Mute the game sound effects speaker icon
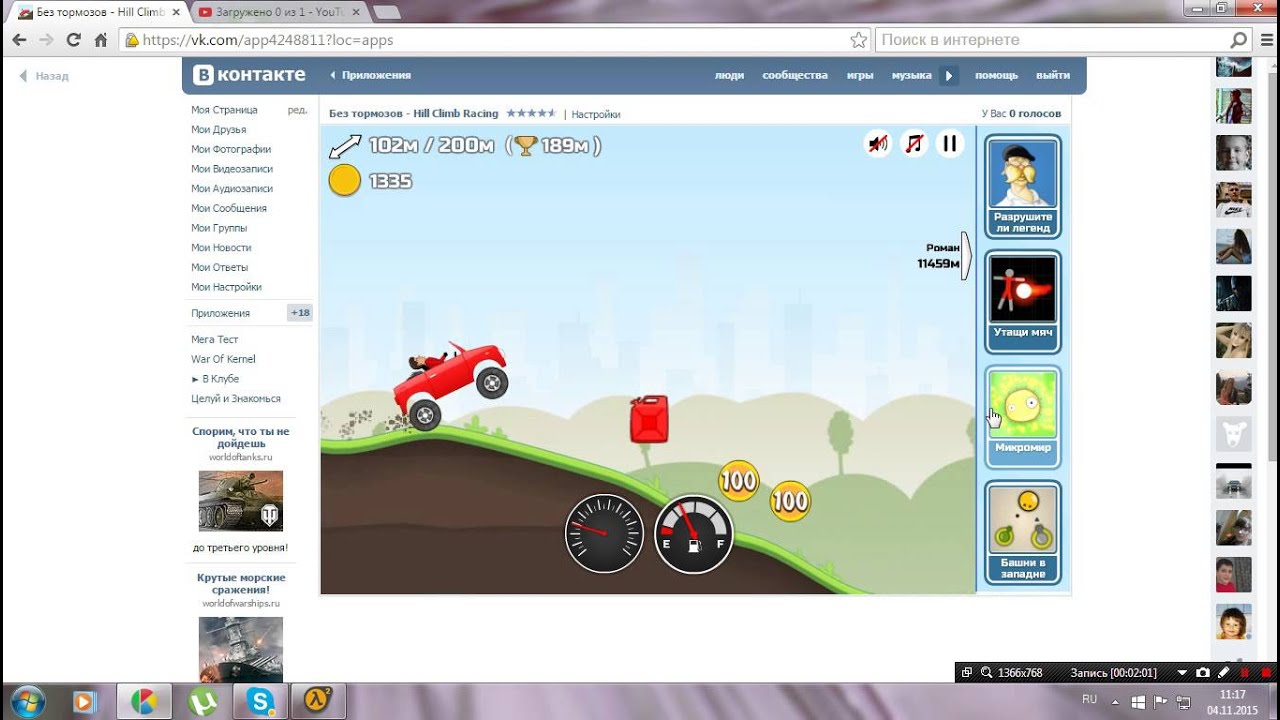Image resolution: width=1280 pixels, height=720 pixels. (878, 144)
